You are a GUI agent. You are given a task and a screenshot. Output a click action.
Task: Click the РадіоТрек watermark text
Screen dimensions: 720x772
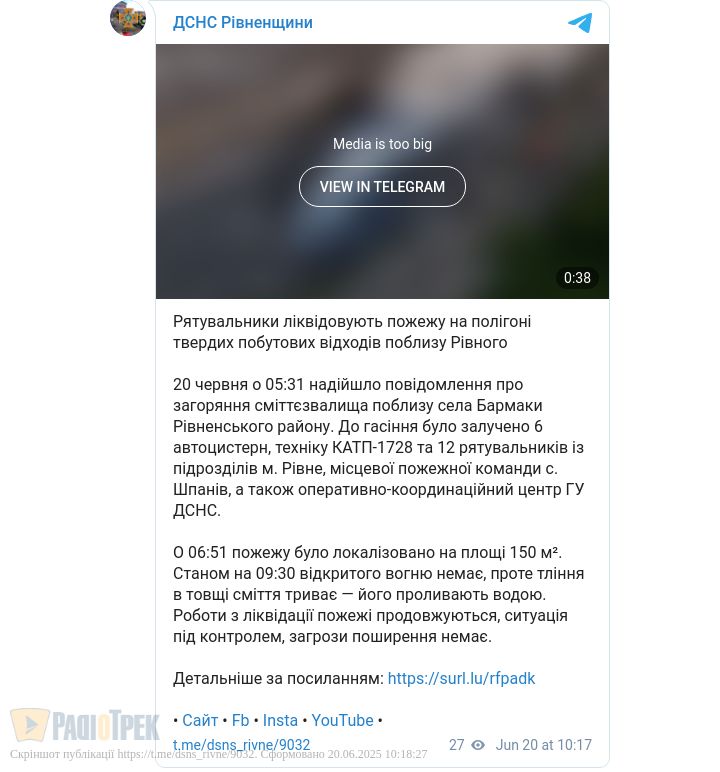click(105, 725)
